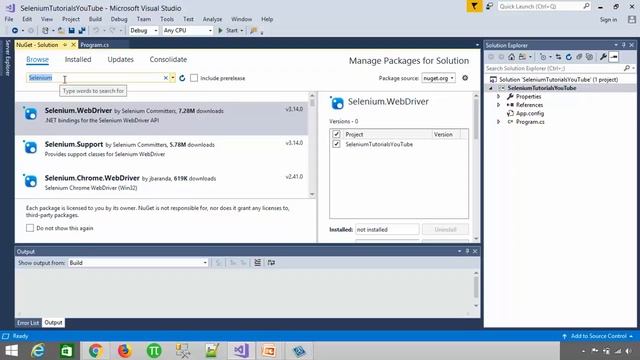This screenshot has width=640, height=360.
Task: Click Sync with Active Document icon
Action: tap(558, 57)
